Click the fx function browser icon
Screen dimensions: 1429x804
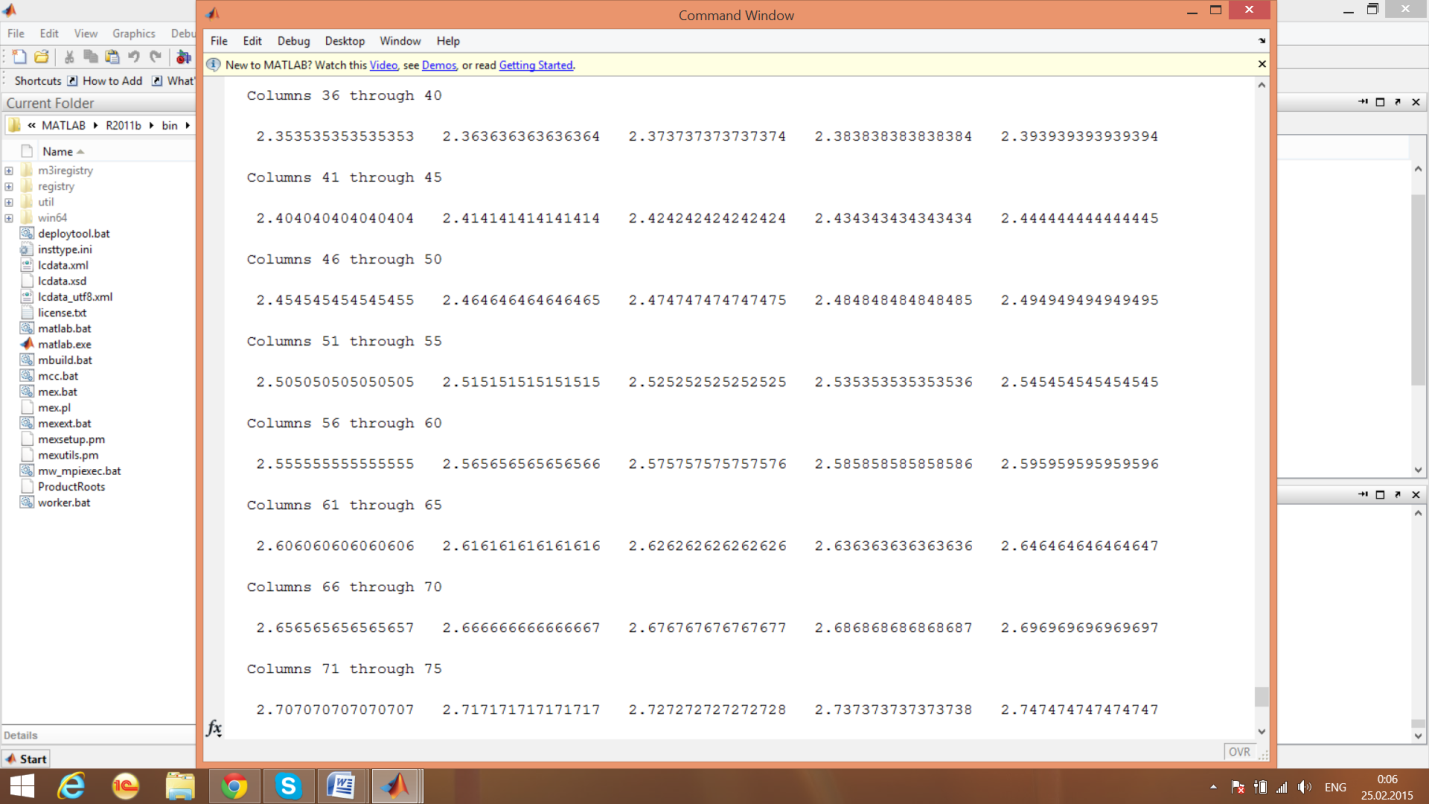point(214,728)
